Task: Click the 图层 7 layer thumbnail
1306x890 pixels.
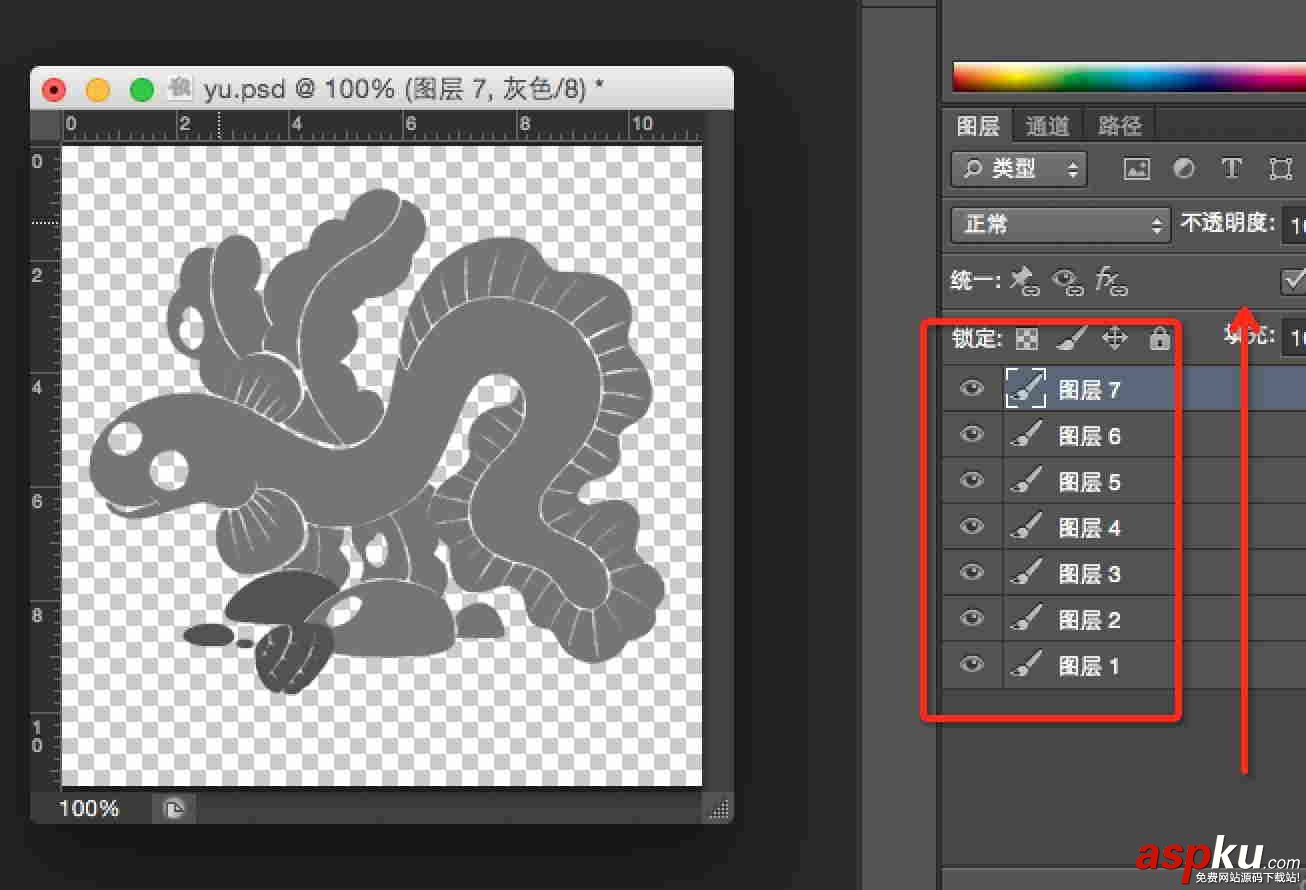Action: click(x=1025, y=388)
